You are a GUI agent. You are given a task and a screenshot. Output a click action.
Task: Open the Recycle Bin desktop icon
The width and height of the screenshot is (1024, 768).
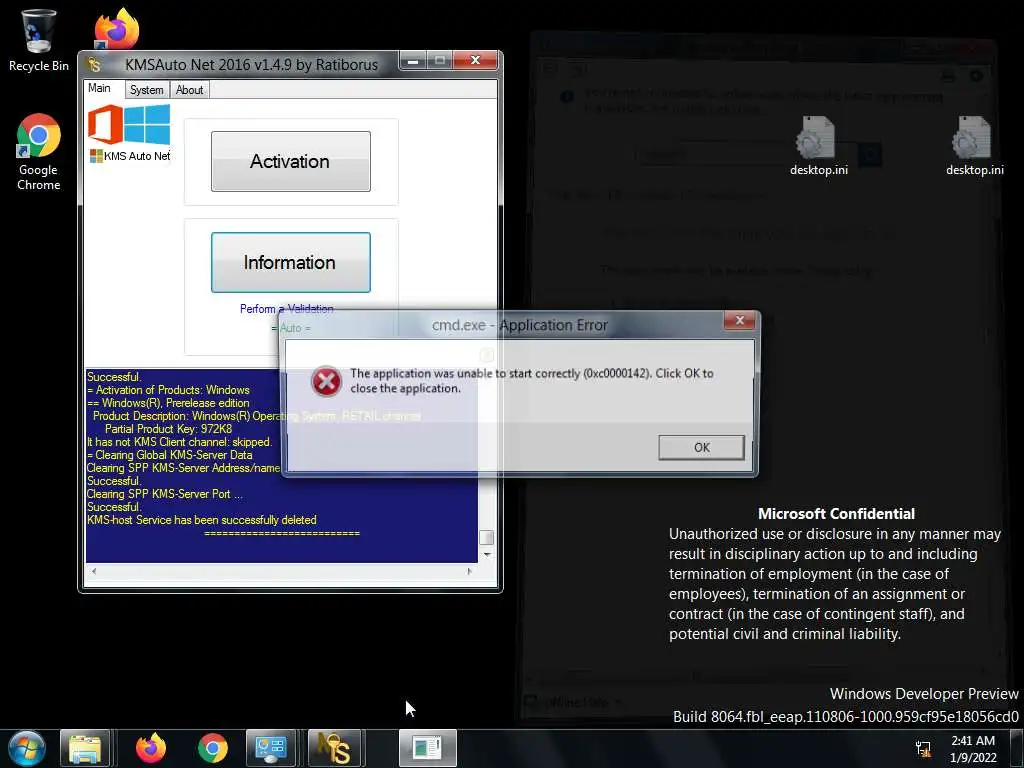39,40
